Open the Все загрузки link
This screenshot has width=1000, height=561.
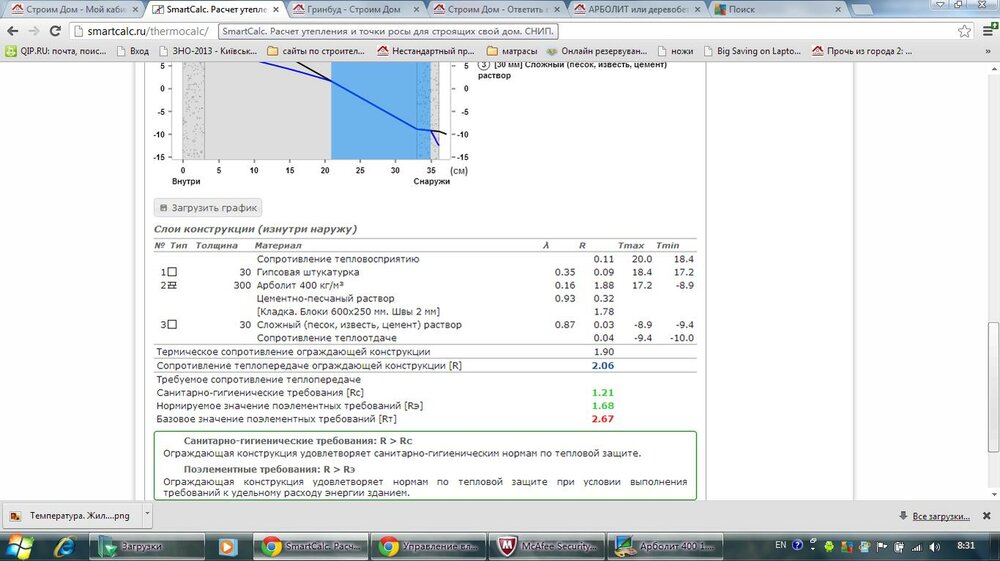(940, 516)
